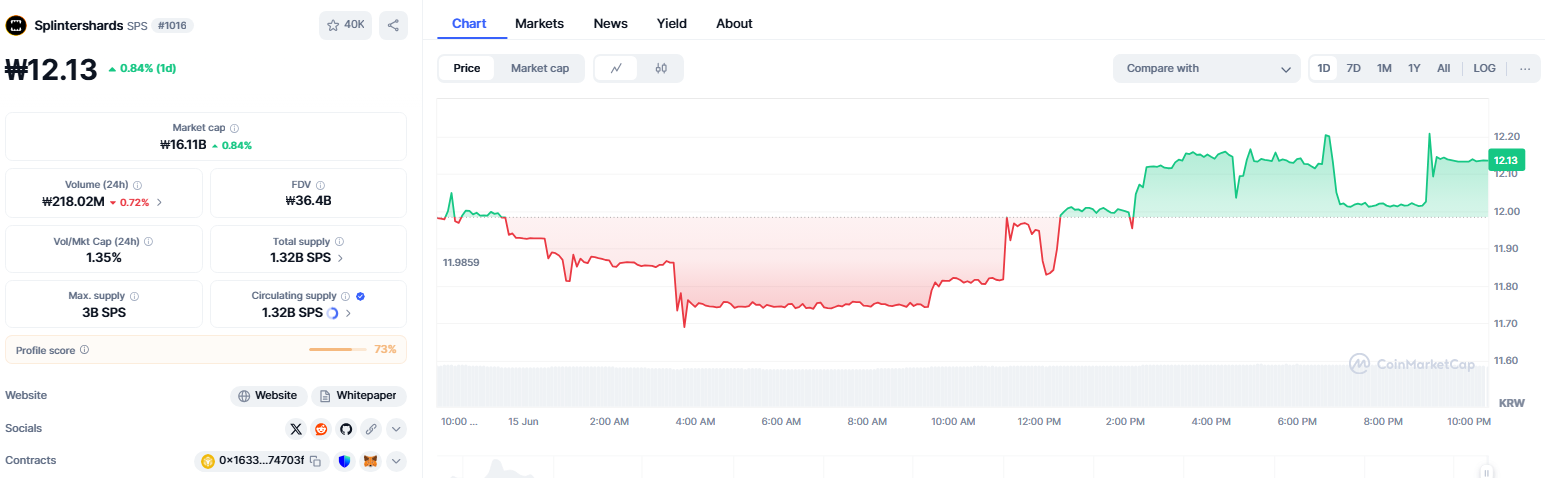This screenshot has height=478, width=1545.
Task: Switch to candlestick chart view
Action: pos(661,68)
